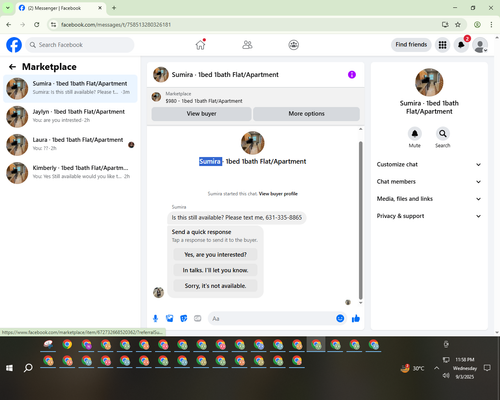Mute this chat using the bell icon
This screenshot has width=500, height=400.
pyautogui.click(x=415, y=134)
